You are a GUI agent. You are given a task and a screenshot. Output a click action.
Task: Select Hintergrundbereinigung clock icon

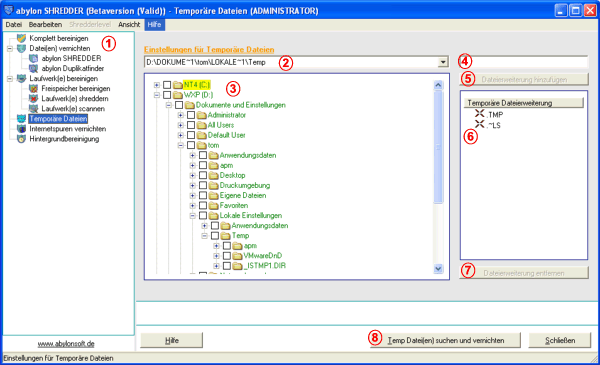(x=21, y=139)
